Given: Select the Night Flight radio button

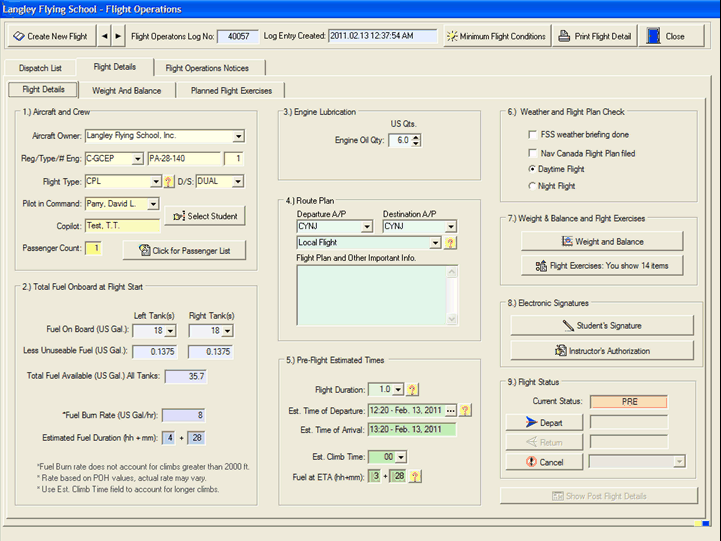Looking at the screenshot, I should (532, 186).
